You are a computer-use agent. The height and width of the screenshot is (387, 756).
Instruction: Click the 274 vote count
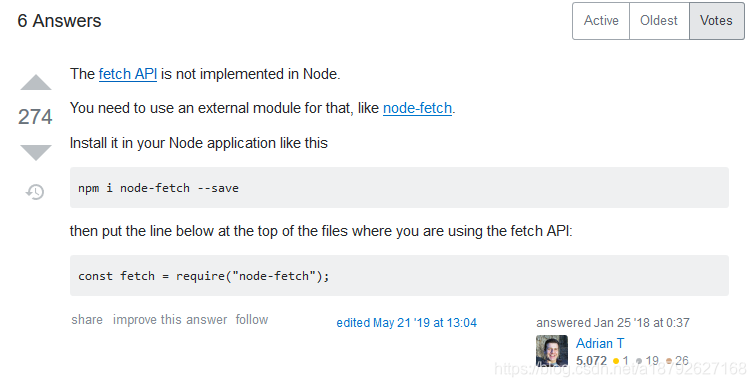coord(35,117)
